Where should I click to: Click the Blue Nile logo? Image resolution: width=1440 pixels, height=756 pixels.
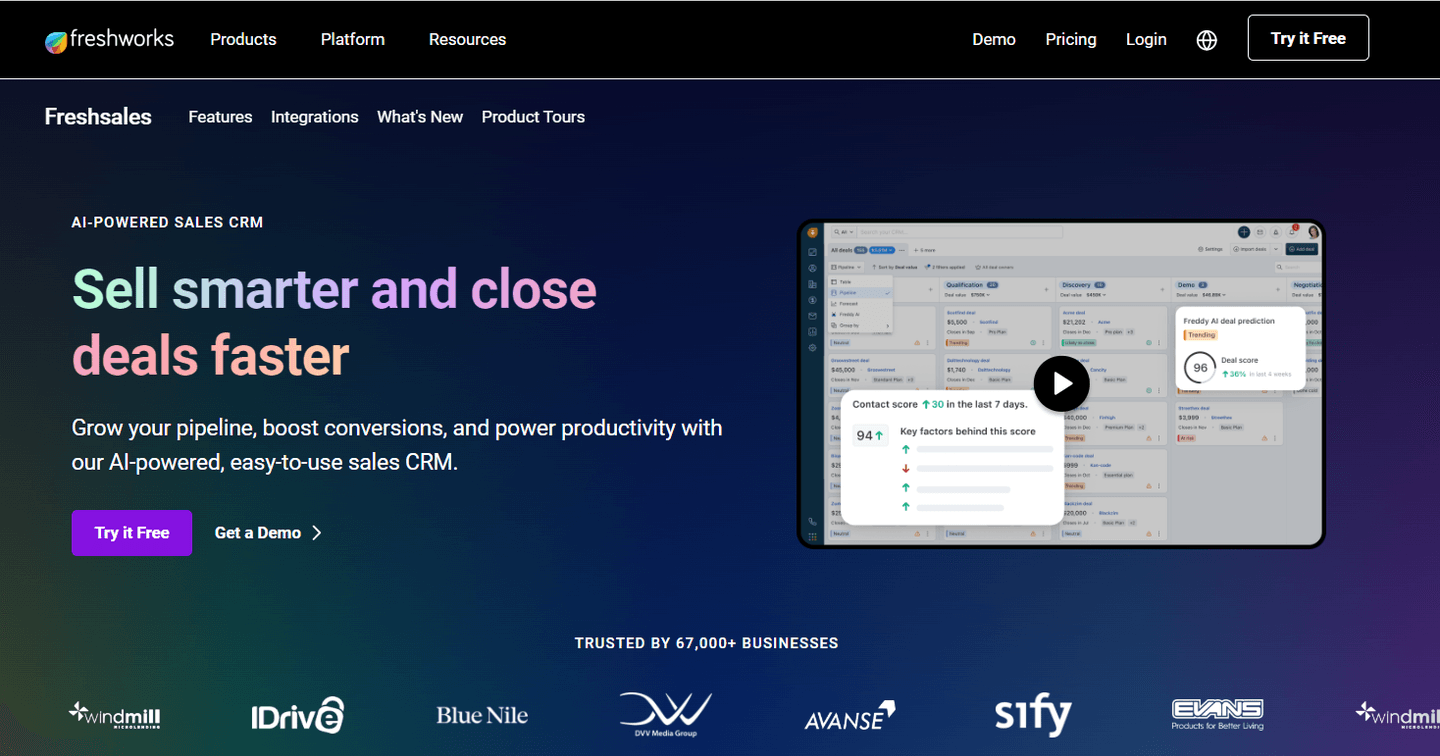click(482, 715)
